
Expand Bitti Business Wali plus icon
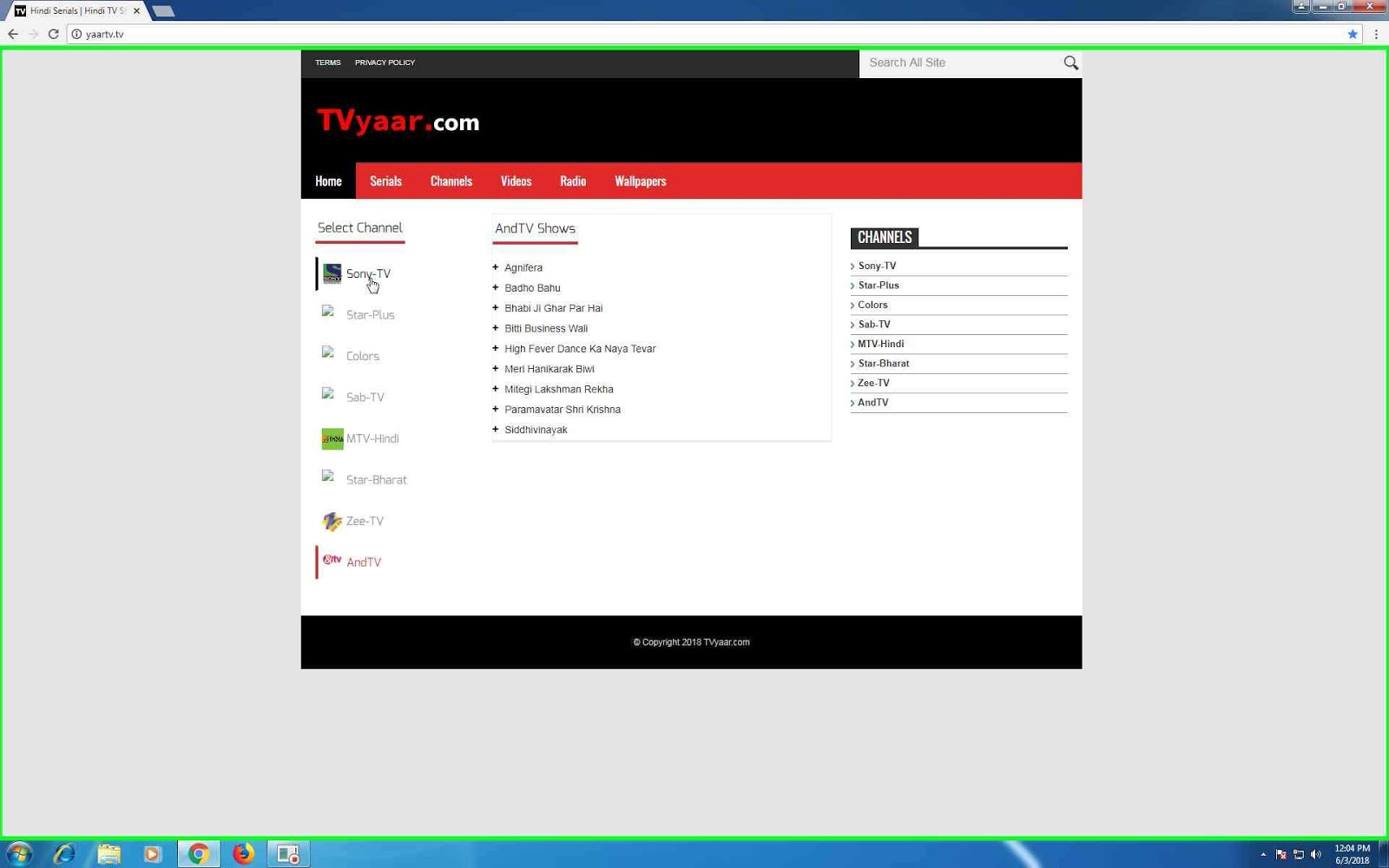coord(496,328)
